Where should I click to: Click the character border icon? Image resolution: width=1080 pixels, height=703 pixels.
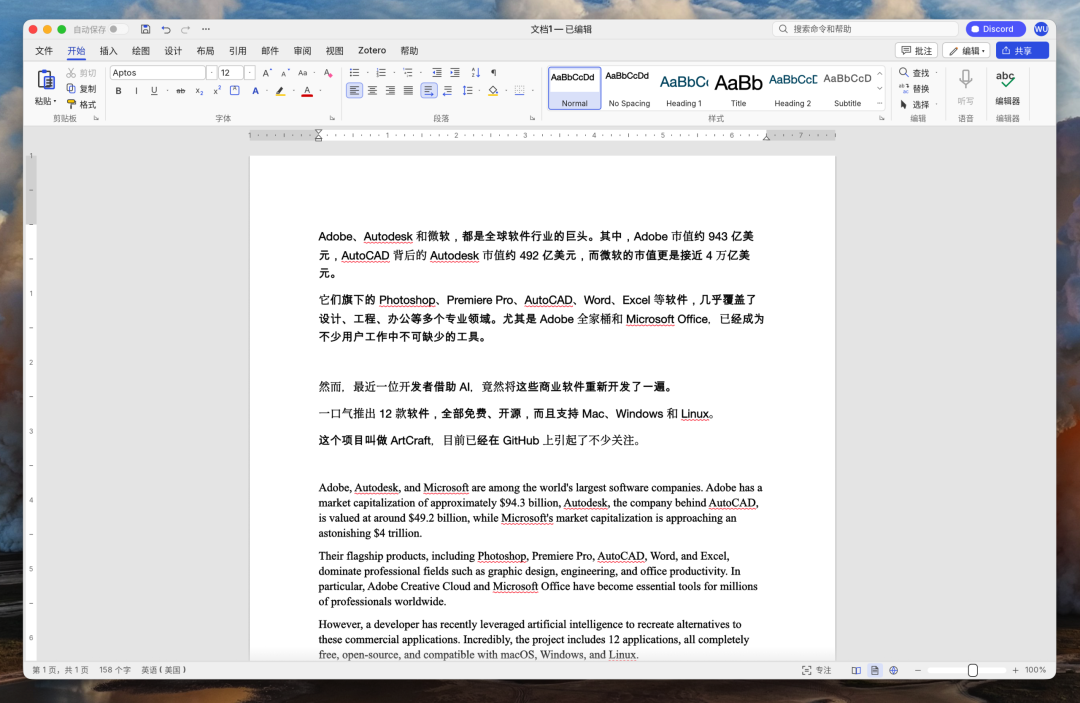[x=235, y=91]
